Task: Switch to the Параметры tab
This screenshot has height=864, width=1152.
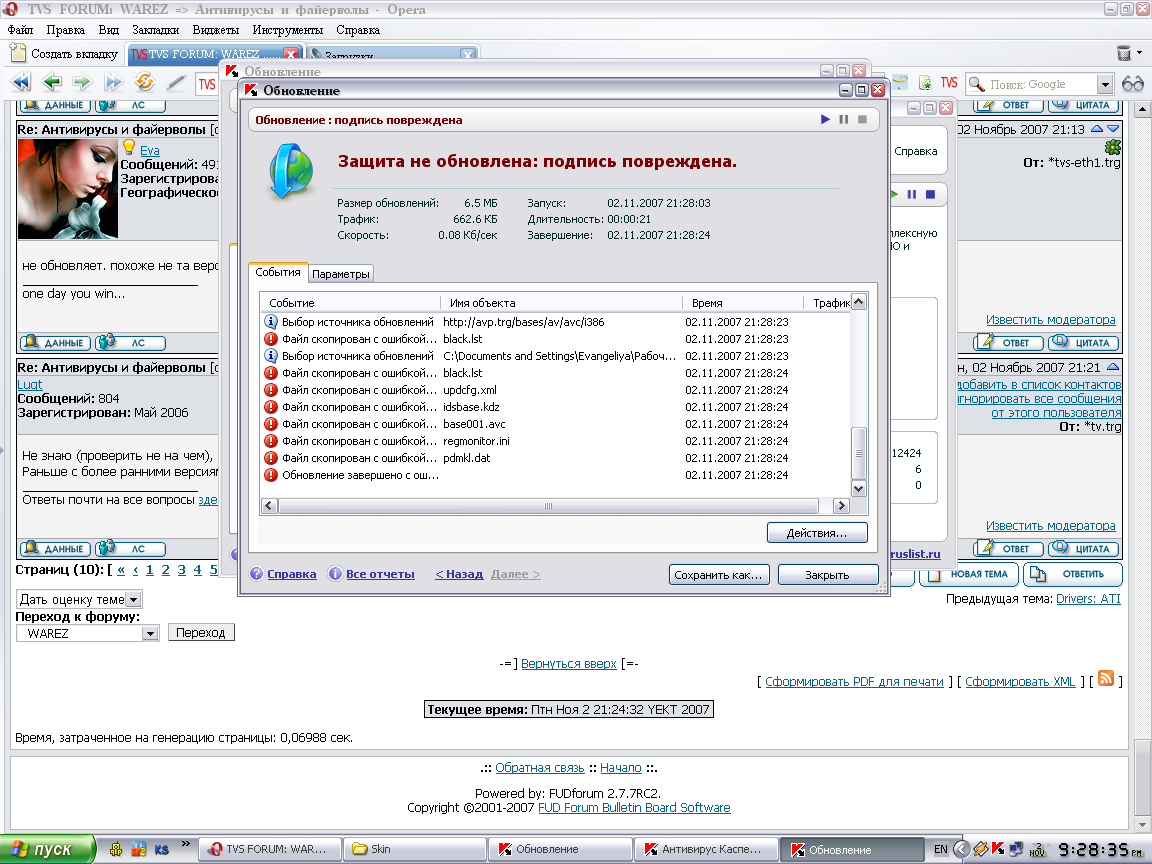Action: pos(341,274)
